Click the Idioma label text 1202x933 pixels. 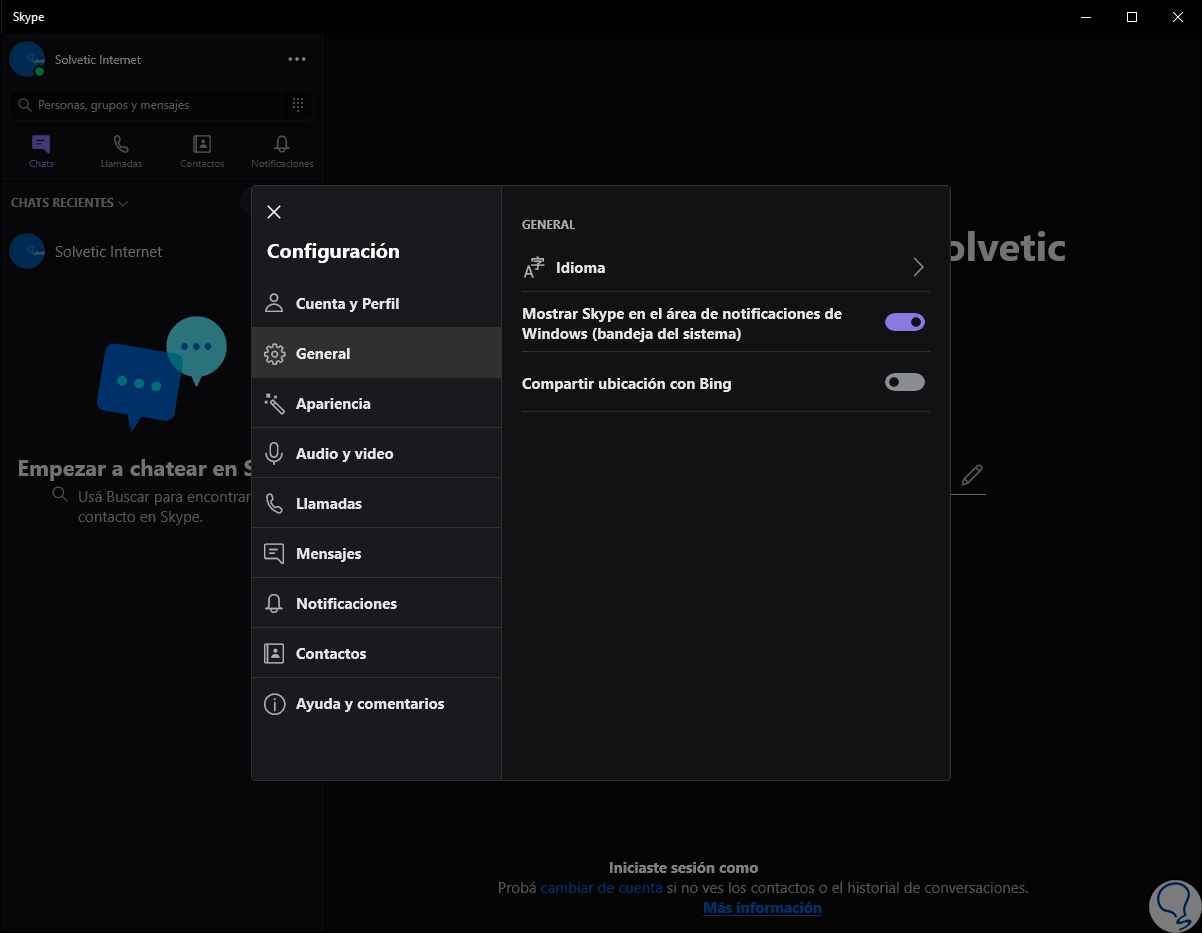[580, 268]
